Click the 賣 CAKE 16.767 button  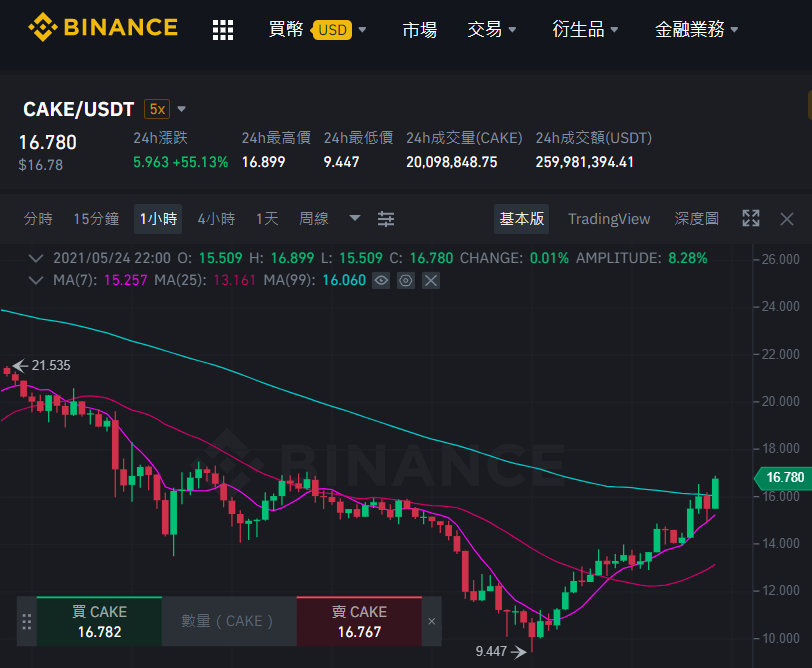point(359,621)
